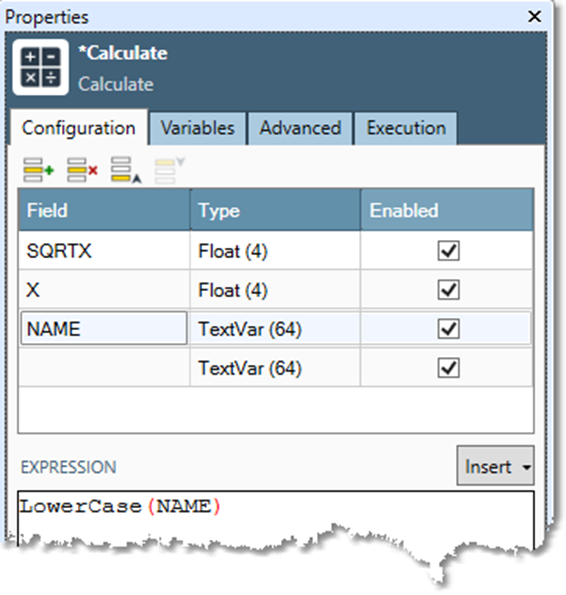The height and width of the screenshot is (595, 566).
Task: Click the delete field row icon
Action: (82, 170)
